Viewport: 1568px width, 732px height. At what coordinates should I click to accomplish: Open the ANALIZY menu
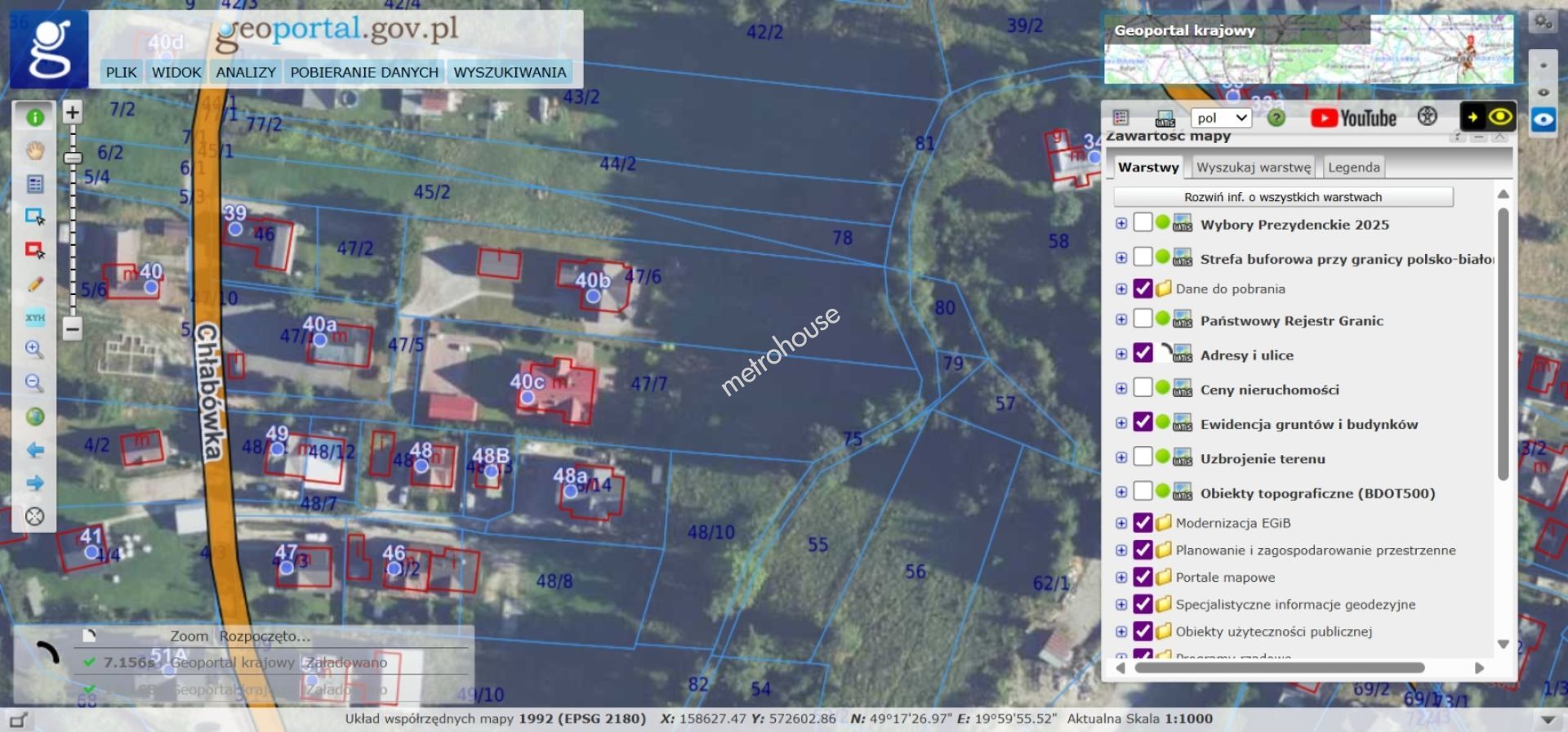tap(245, 73)
